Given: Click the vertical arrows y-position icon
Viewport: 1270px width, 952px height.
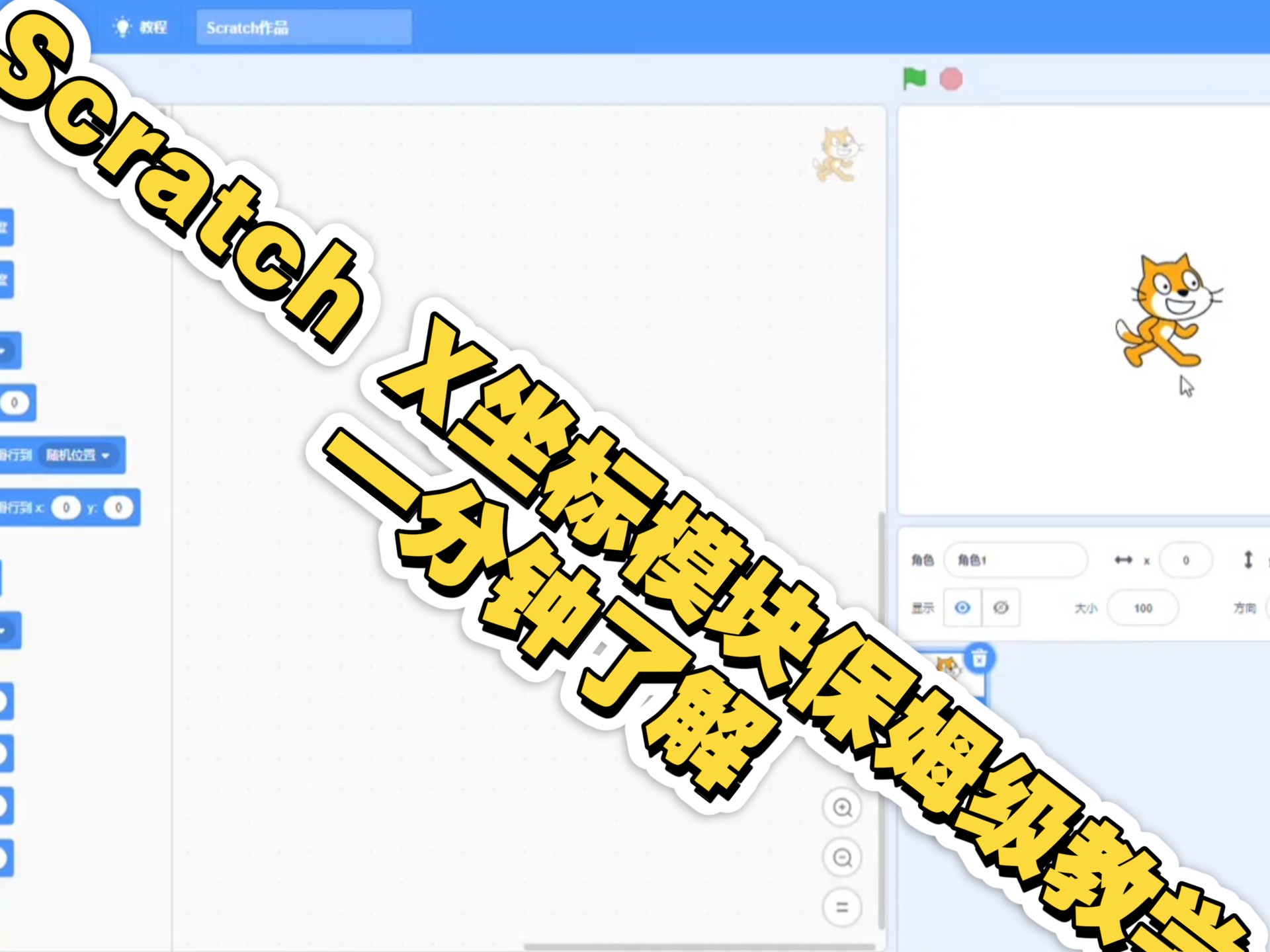Looking at the screenshot, I should (x=1248, y=560).
